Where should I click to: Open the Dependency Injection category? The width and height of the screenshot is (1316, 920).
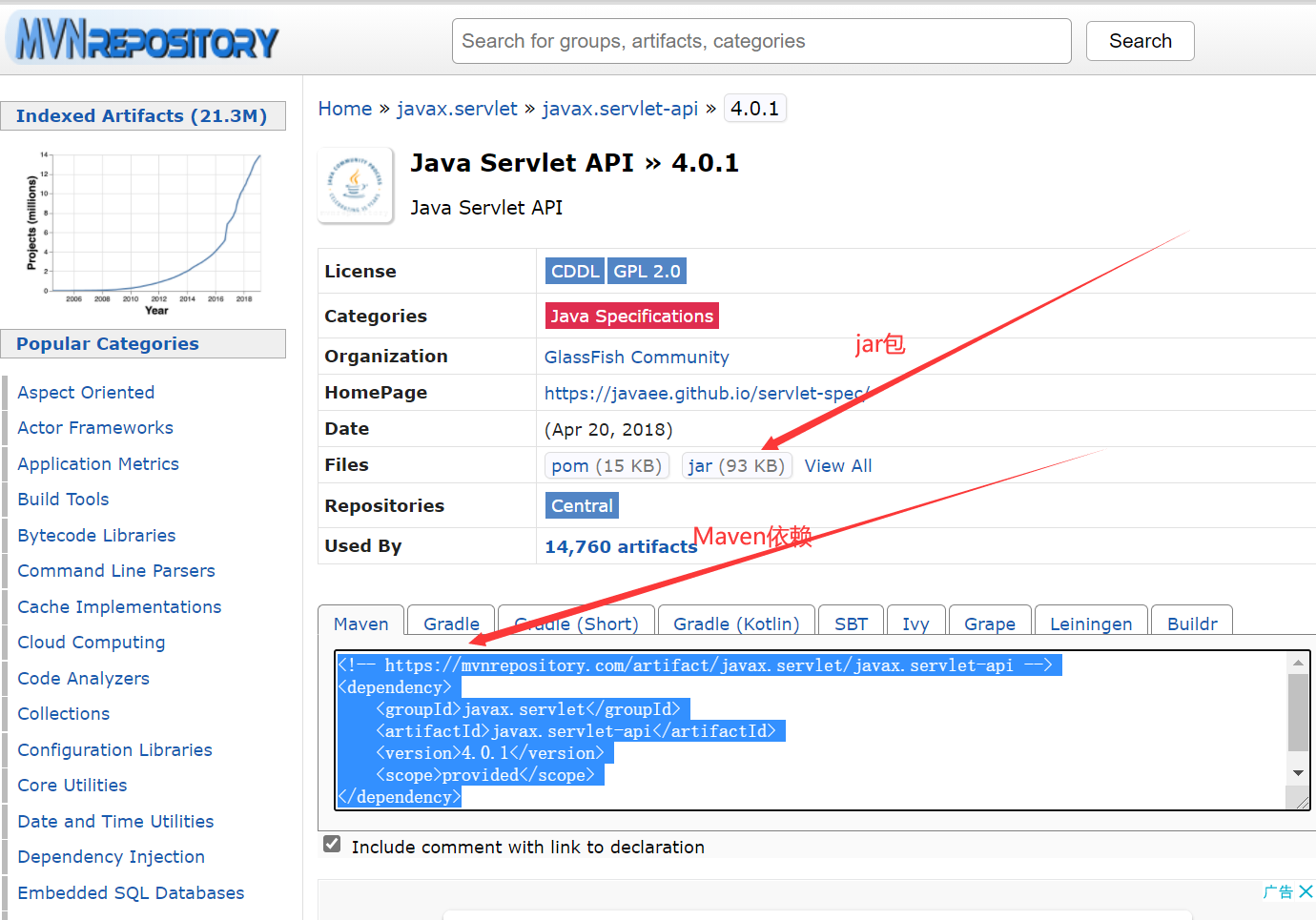tap(111, 856)
